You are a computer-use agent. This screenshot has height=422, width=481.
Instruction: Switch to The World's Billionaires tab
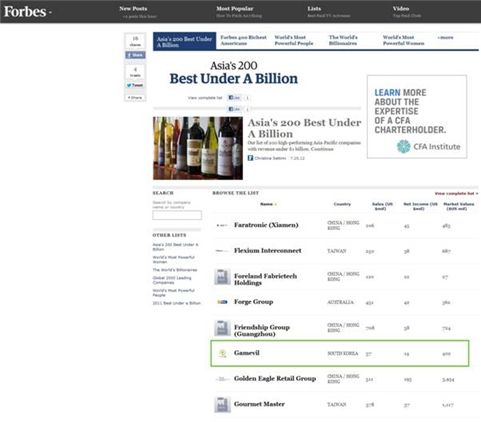coord(343,40)
